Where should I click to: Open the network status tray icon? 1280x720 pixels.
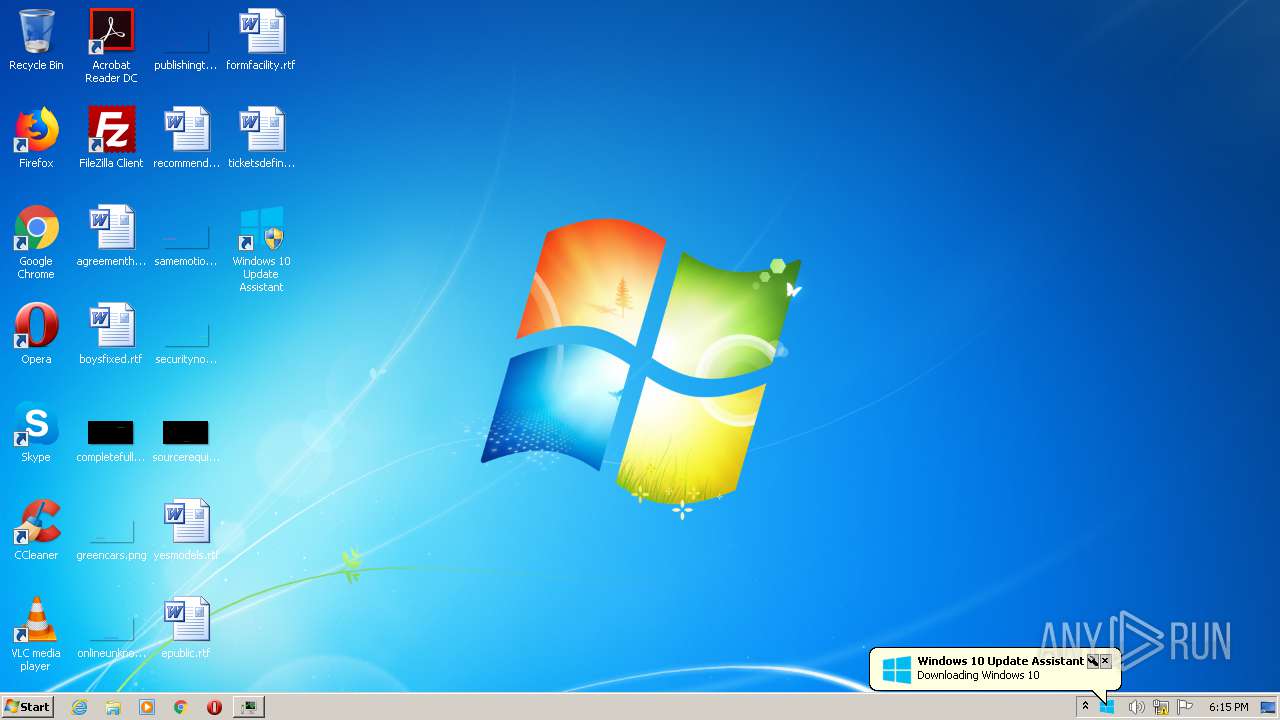[x=1161, y=707]
